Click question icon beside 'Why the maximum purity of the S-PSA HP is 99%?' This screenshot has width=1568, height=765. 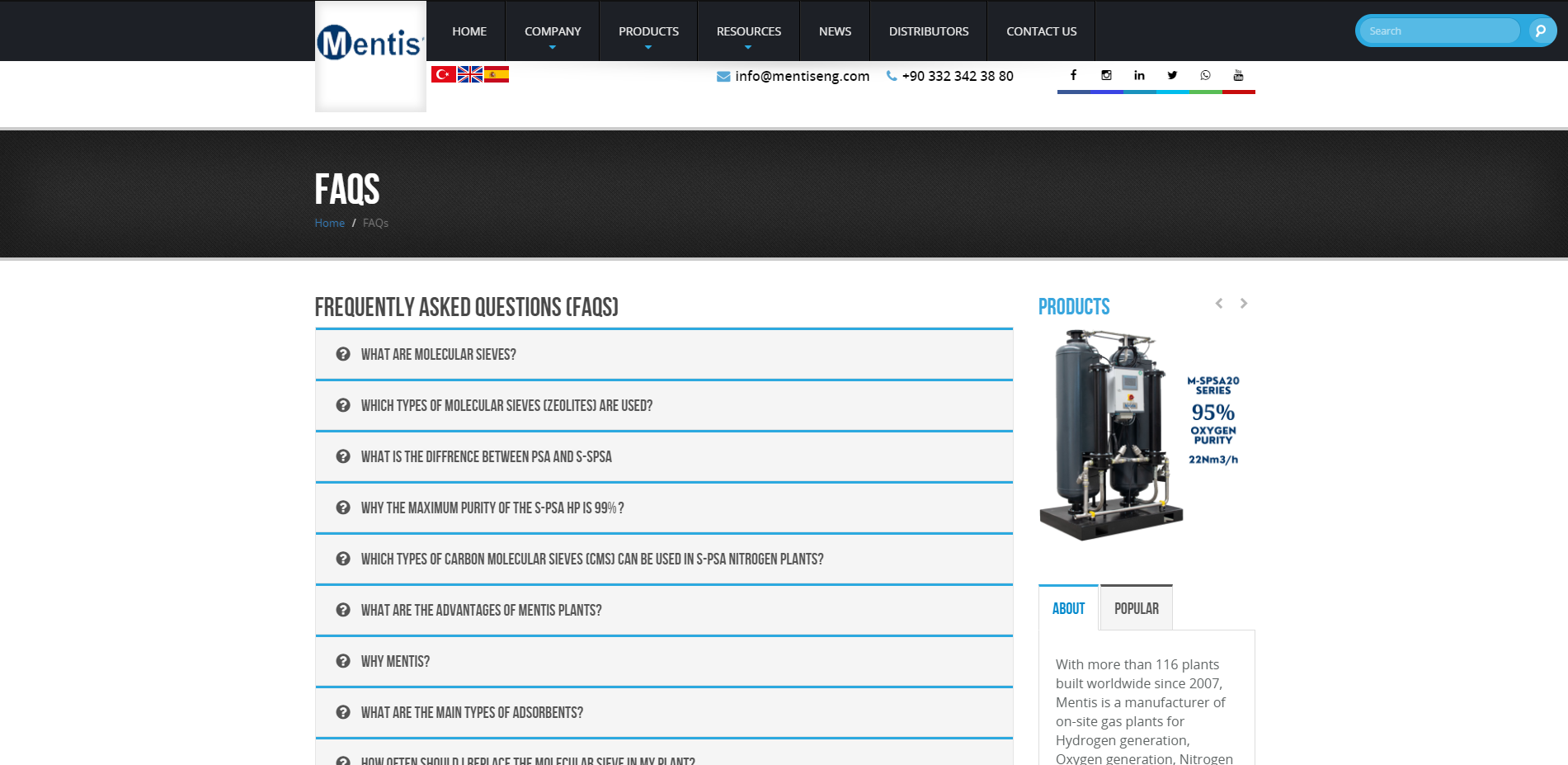343,508
